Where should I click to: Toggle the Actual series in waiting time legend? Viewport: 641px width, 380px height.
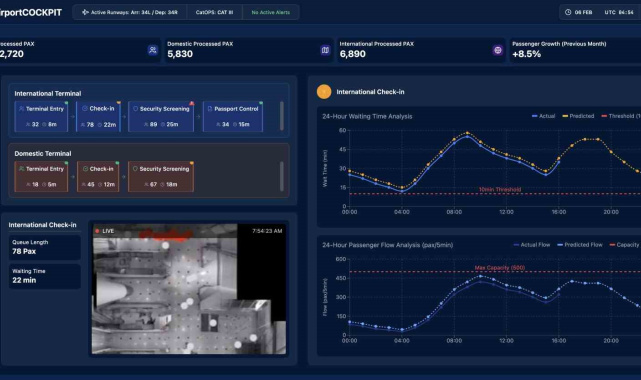tap(543, 116)
